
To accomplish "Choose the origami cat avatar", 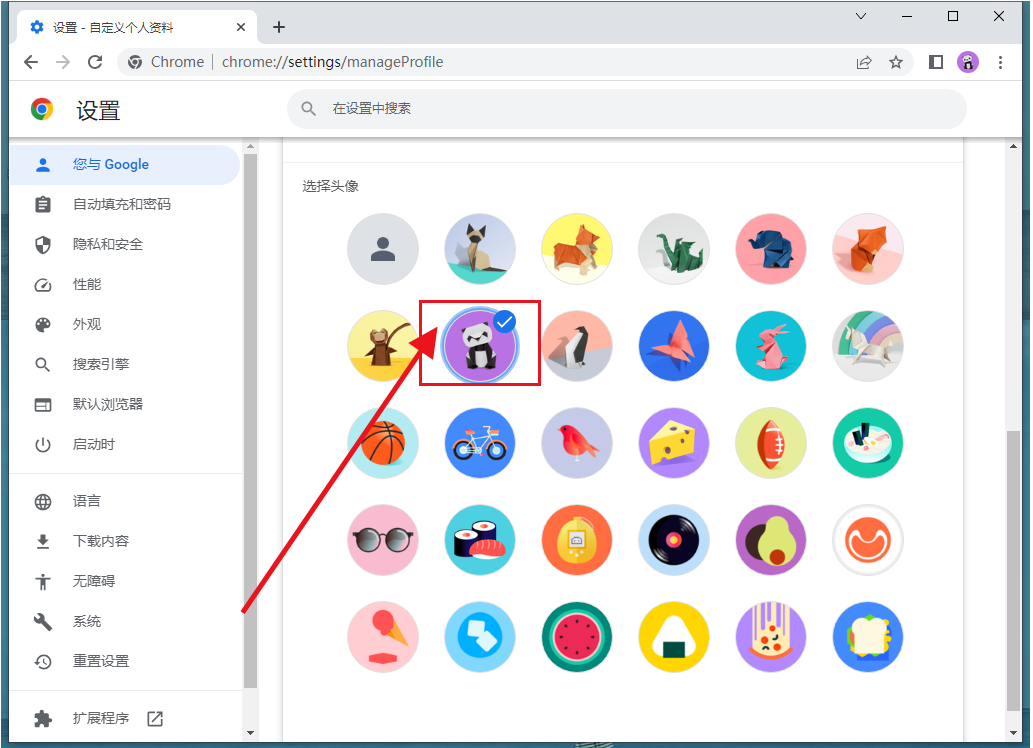I will [480, 249].
